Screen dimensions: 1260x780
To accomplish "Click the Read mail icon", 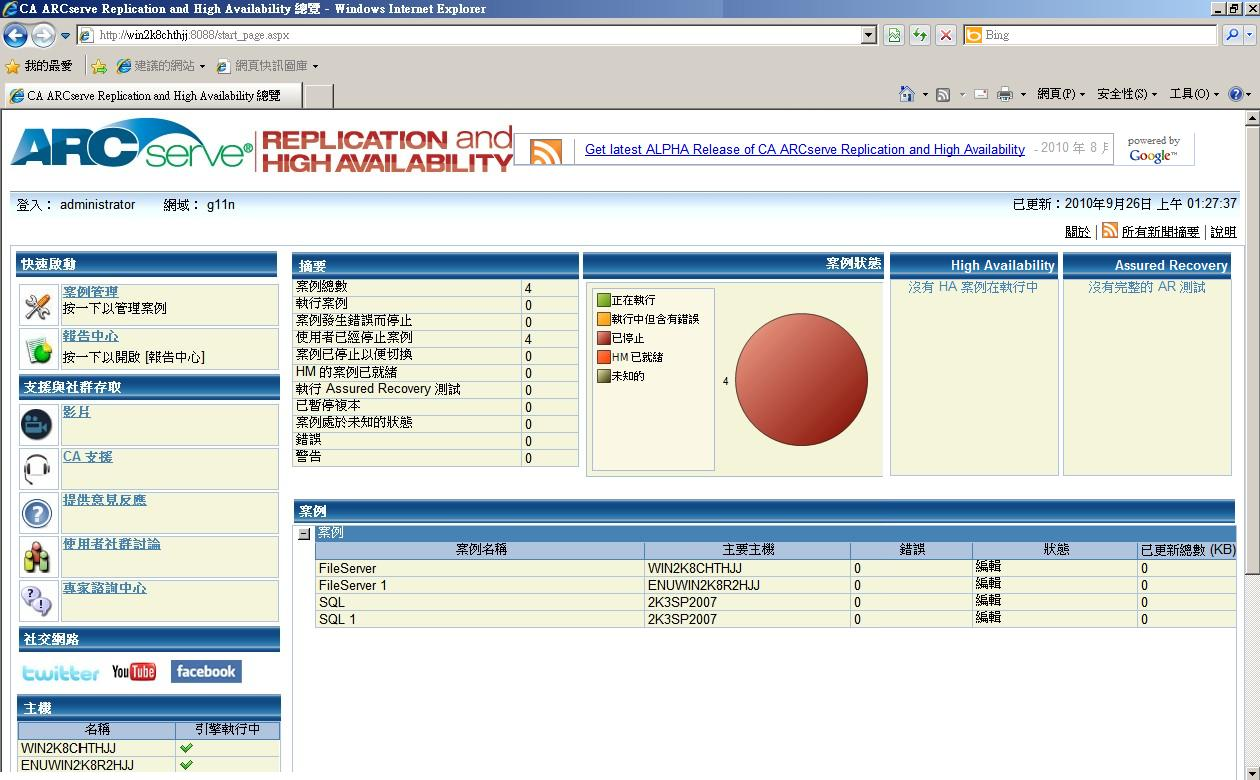I will pyautogui.click(x=980, y=94).
